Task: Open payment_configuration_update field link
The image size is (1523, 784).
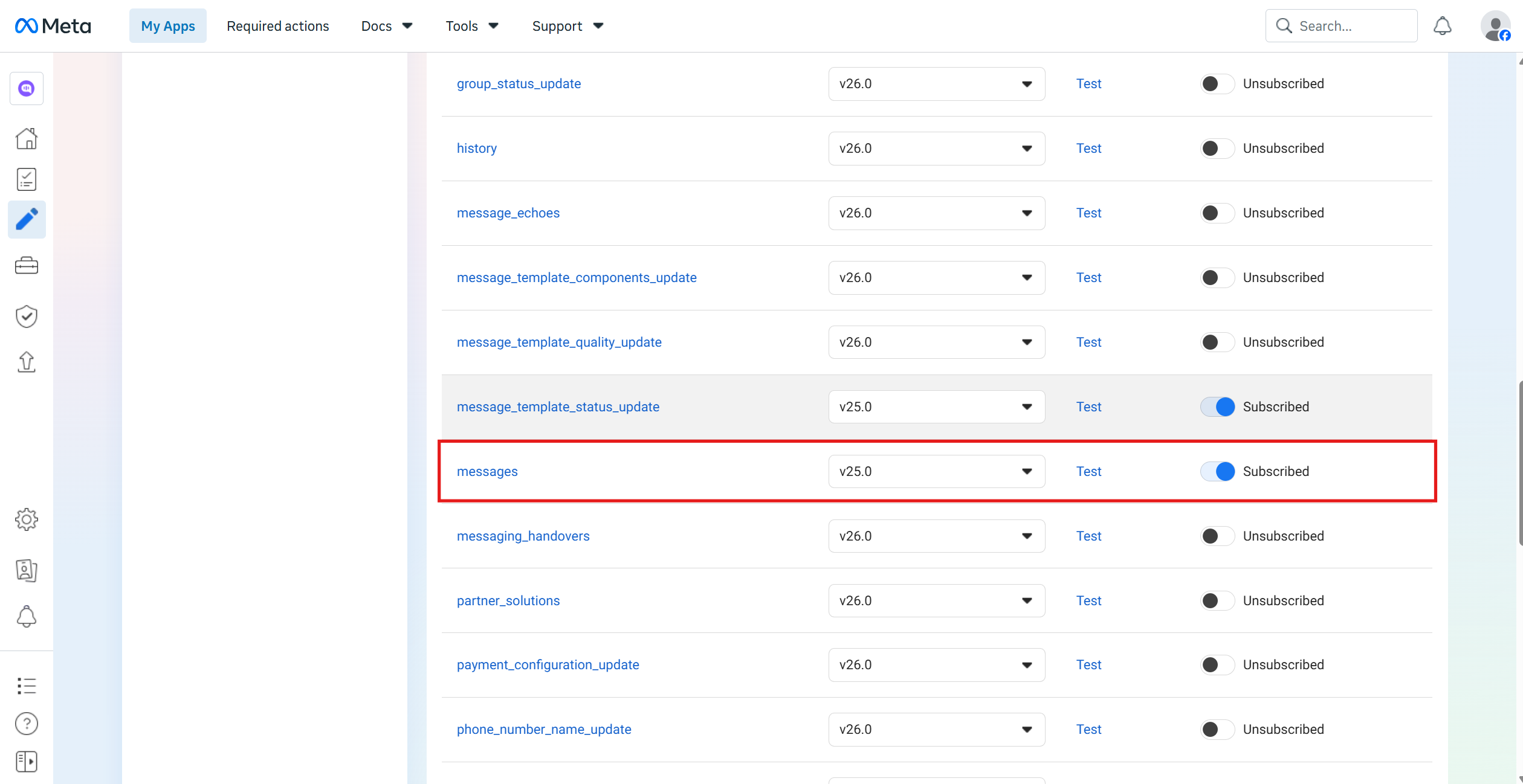Action: [x=548, y=665]
